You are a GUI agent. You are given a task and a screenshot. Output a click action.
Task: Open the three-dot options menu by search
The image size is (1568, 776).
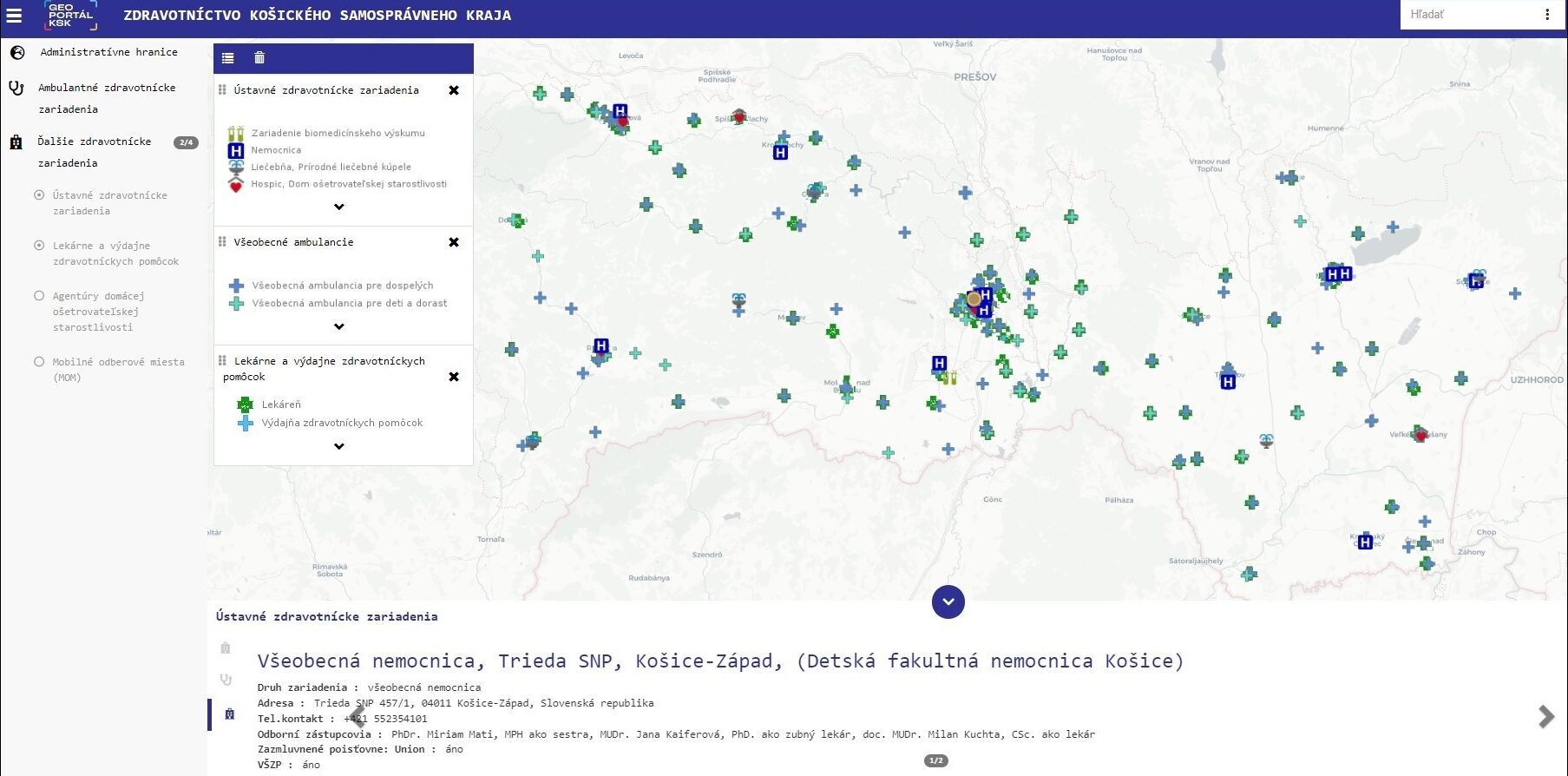(1546, 14)
